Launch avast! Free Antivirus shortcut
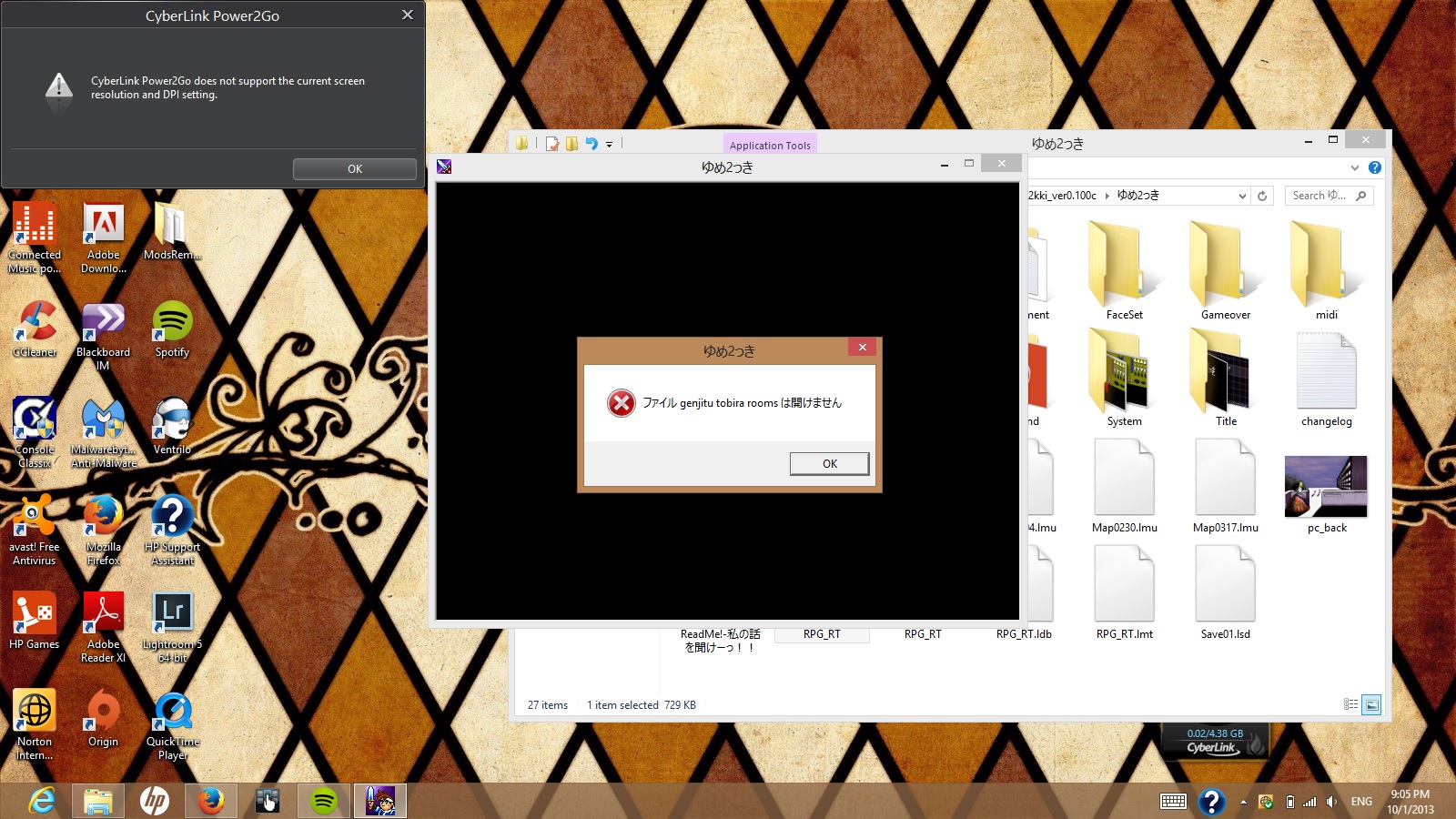The image size is (1456, 819). [35, 530]
